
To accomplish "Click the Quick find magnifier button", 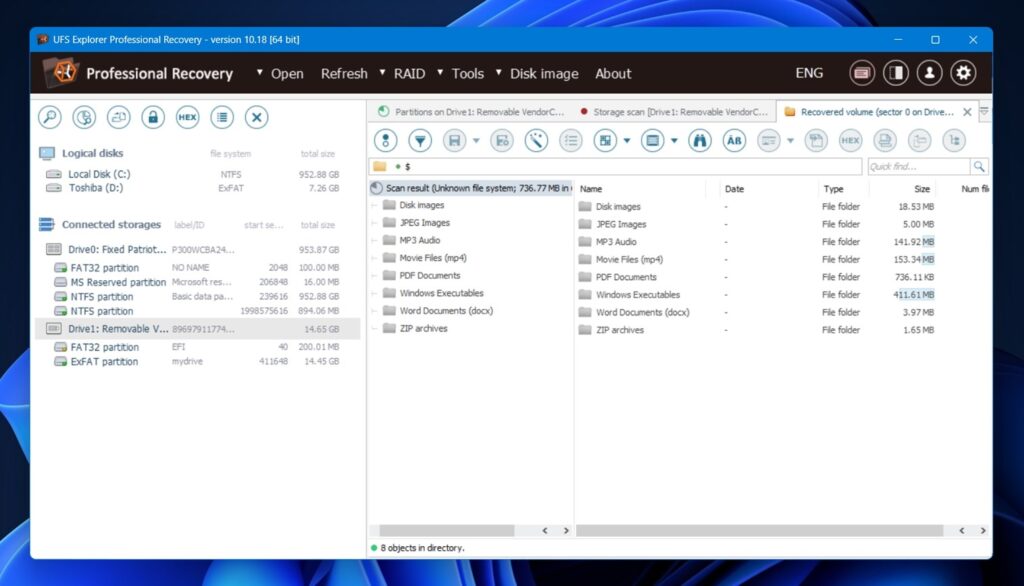I will point(979,167).
